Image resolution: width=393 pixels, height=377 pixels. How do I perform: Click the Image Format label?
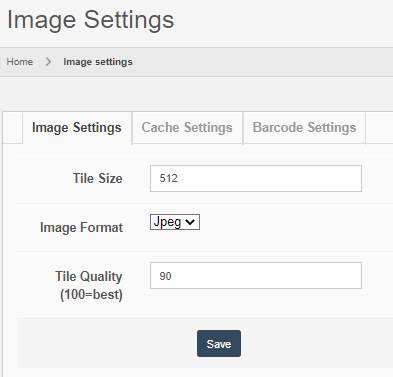[x=81, y=228]
